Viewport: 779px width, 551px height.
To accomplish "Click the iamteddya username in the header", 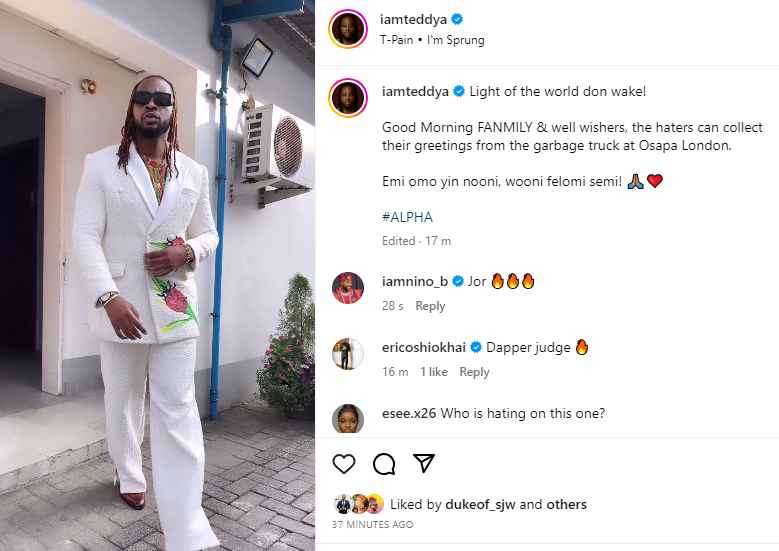I will click(413, 19).
